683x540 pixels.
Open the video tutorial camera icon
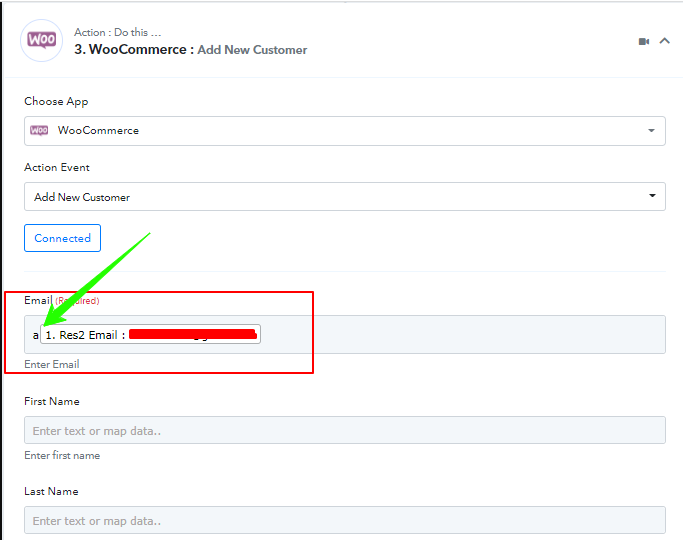coord(644,41)
